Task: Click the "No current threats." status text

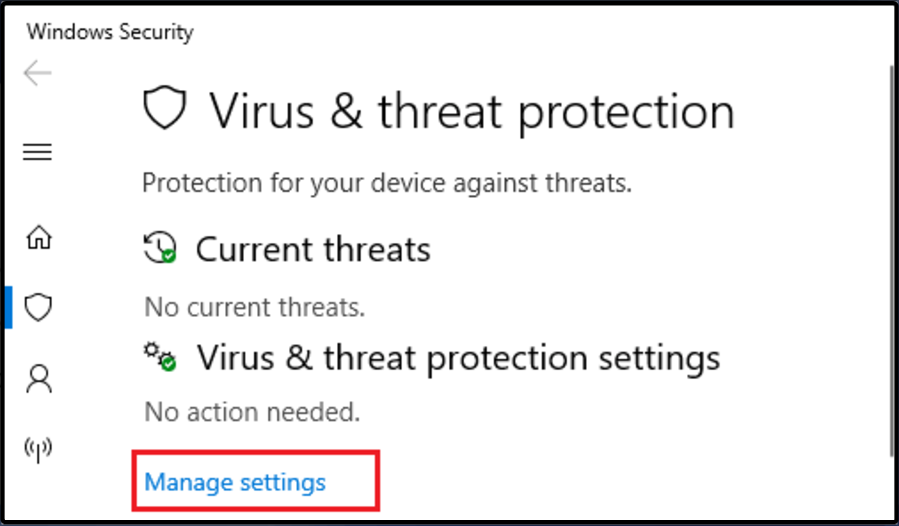Action: [x=254, y=305]
